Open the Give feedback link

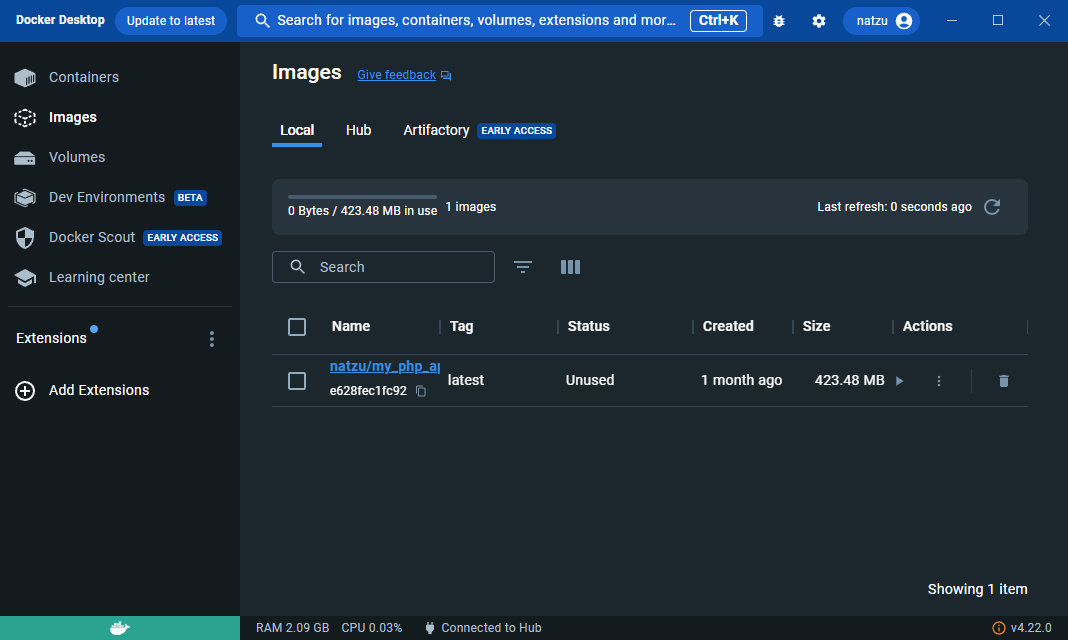coord(397,75)
